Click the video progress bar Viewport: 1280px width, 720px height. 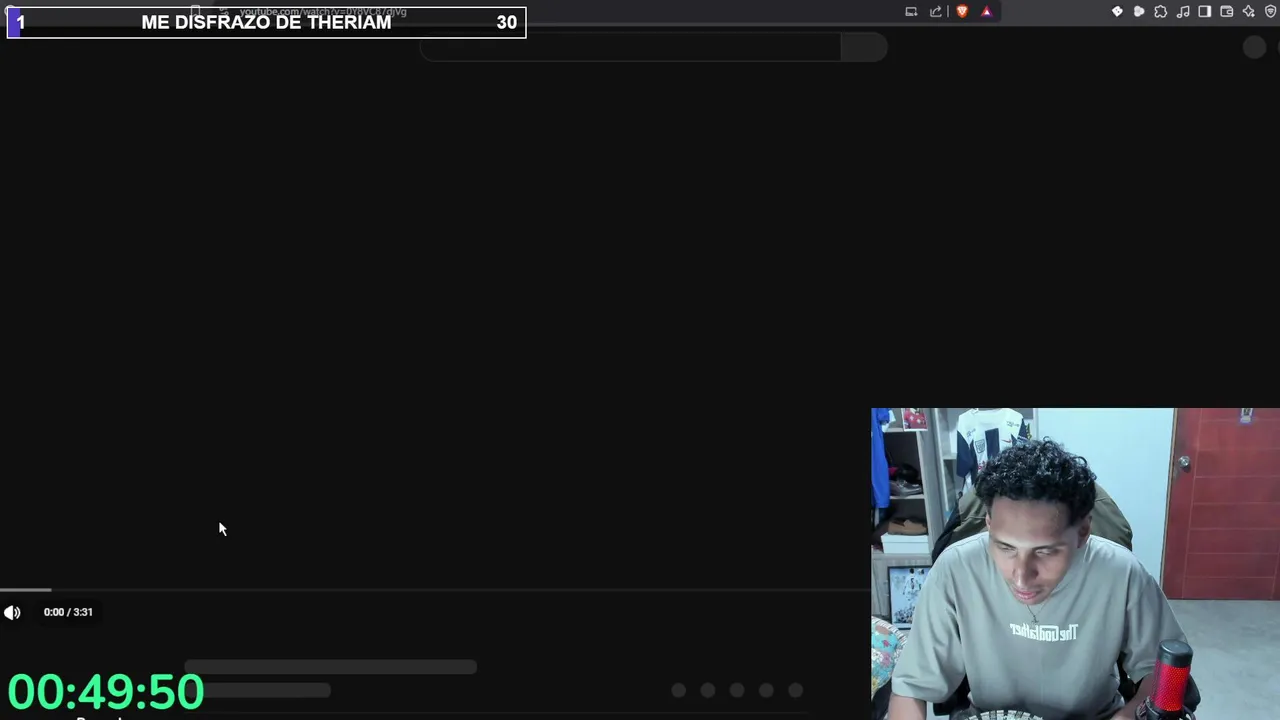tap(435, 590)
